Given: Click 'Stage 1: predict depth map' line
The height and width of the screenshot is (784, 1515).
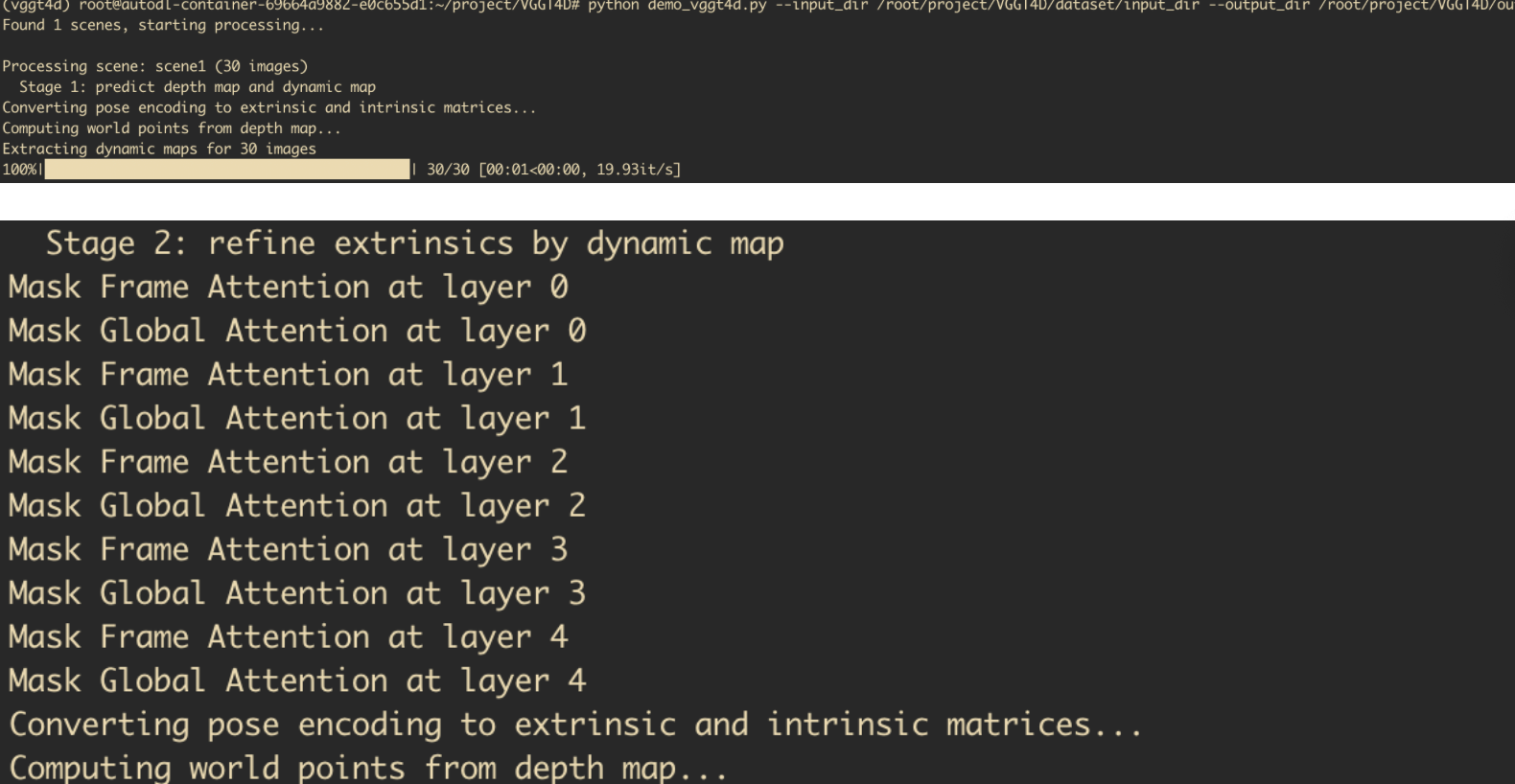Looking at the screenshot, I should tap(197, 87).
